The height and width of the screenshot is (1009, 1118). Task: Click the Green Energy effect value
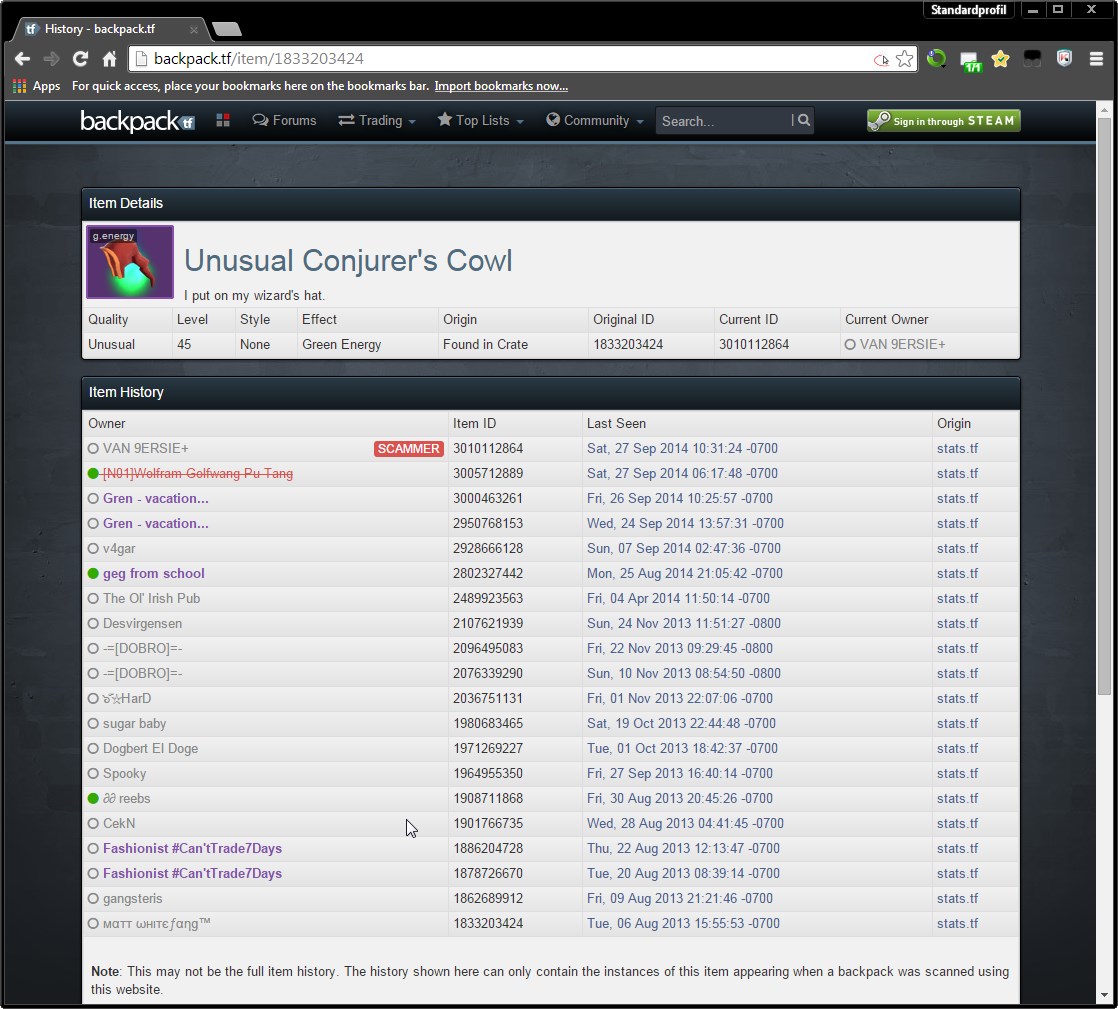click(x=342, y=344)
